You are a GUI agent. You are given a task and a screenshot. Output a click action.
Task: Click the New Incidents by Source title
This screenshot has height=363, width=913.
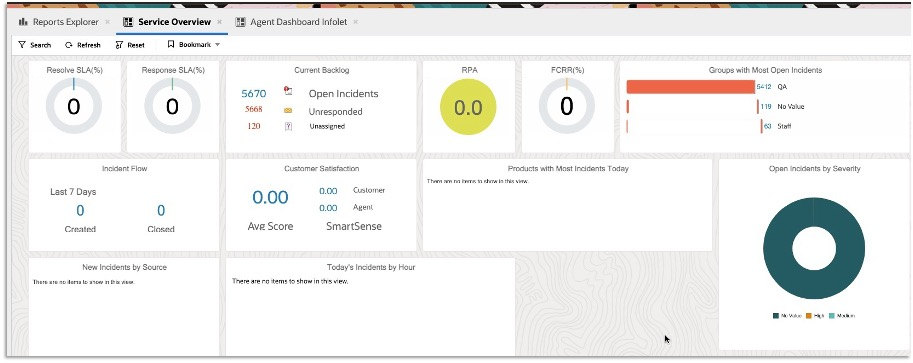125,267
